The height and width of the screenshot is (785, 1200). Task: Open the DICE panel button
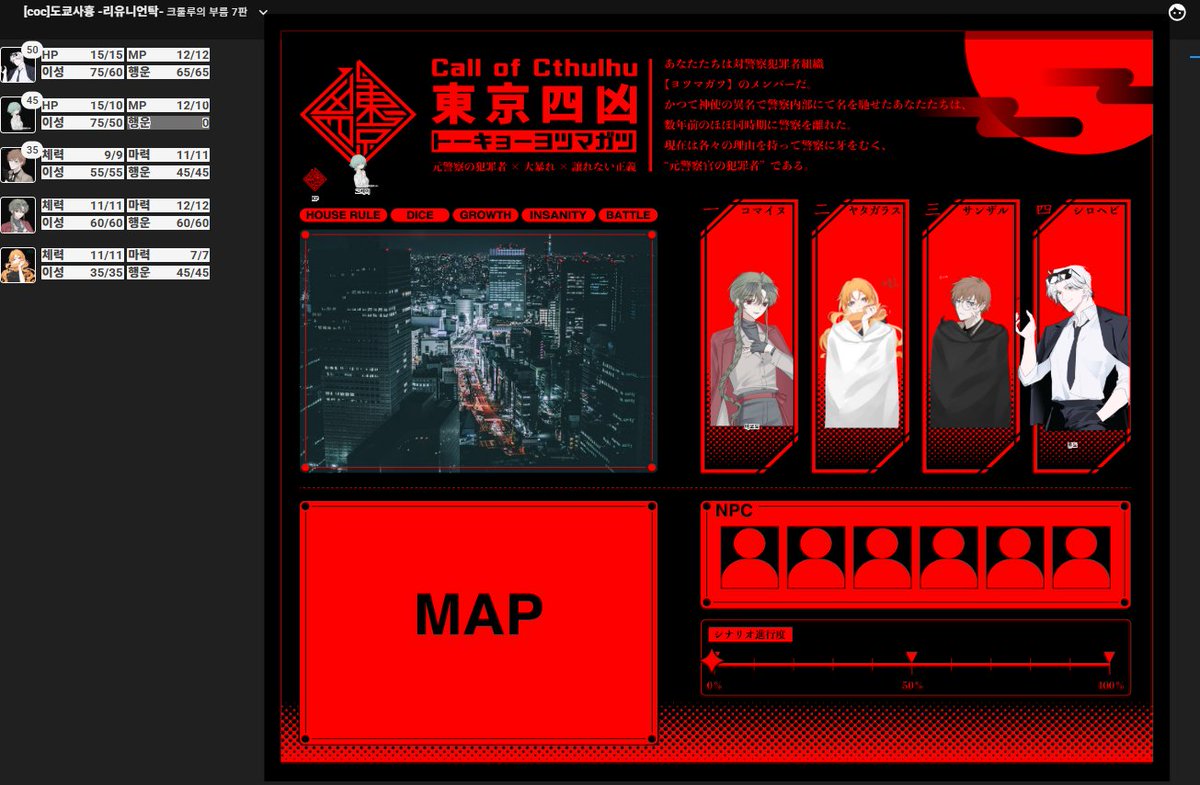point(420,215)
